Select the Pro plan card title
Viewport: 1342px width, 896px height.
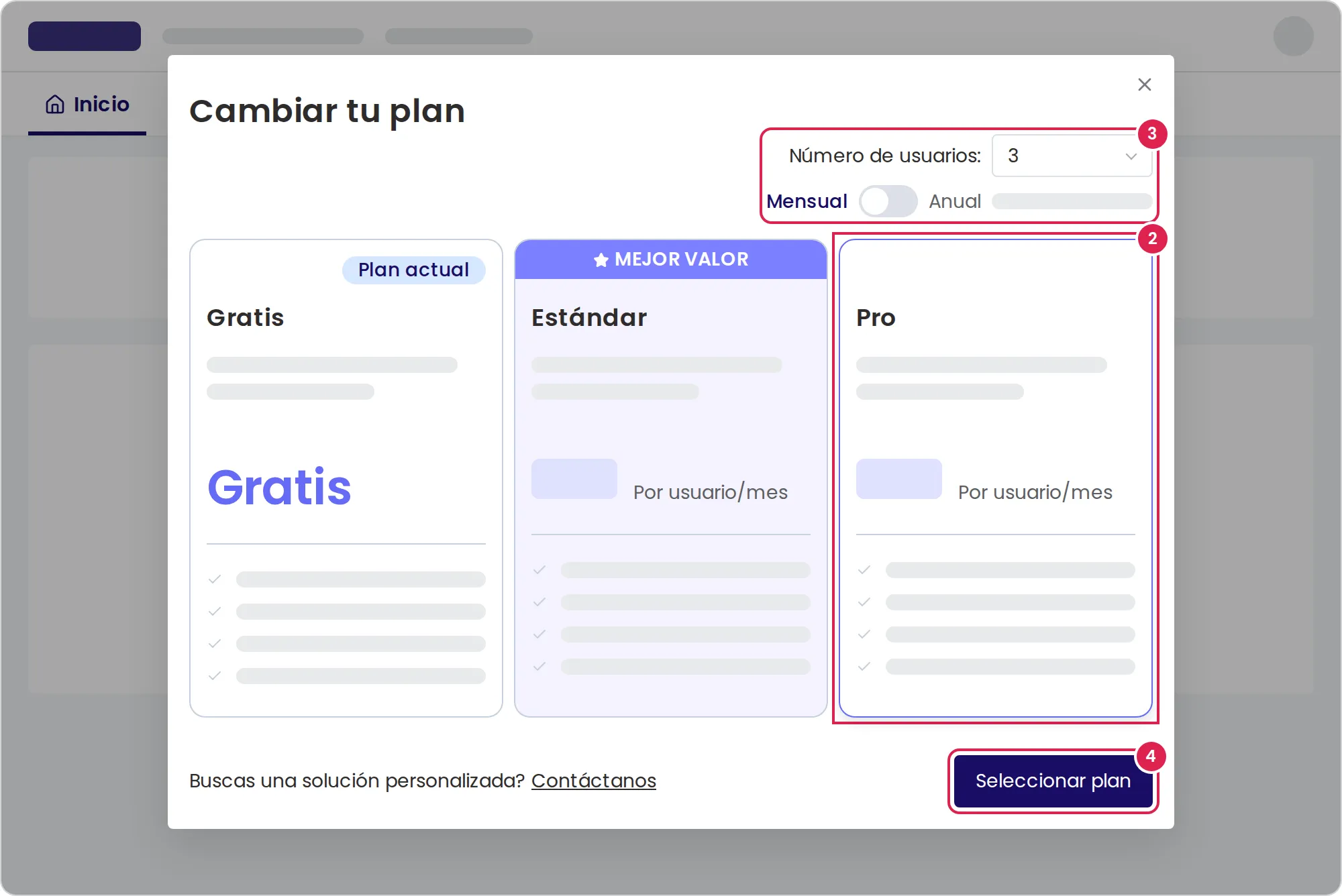[x=876, y=317]
